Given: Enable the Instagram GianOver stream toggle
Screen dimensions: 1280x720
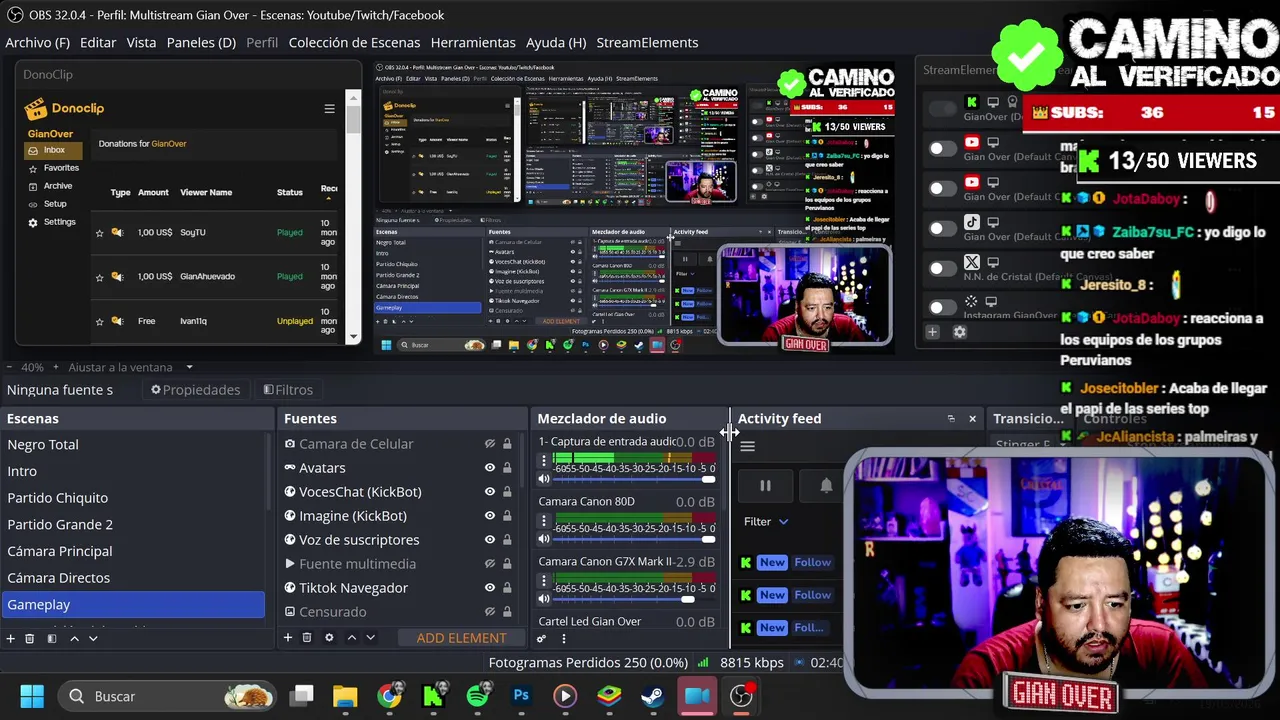Looking at the screenshot, I should pos(942,308).
